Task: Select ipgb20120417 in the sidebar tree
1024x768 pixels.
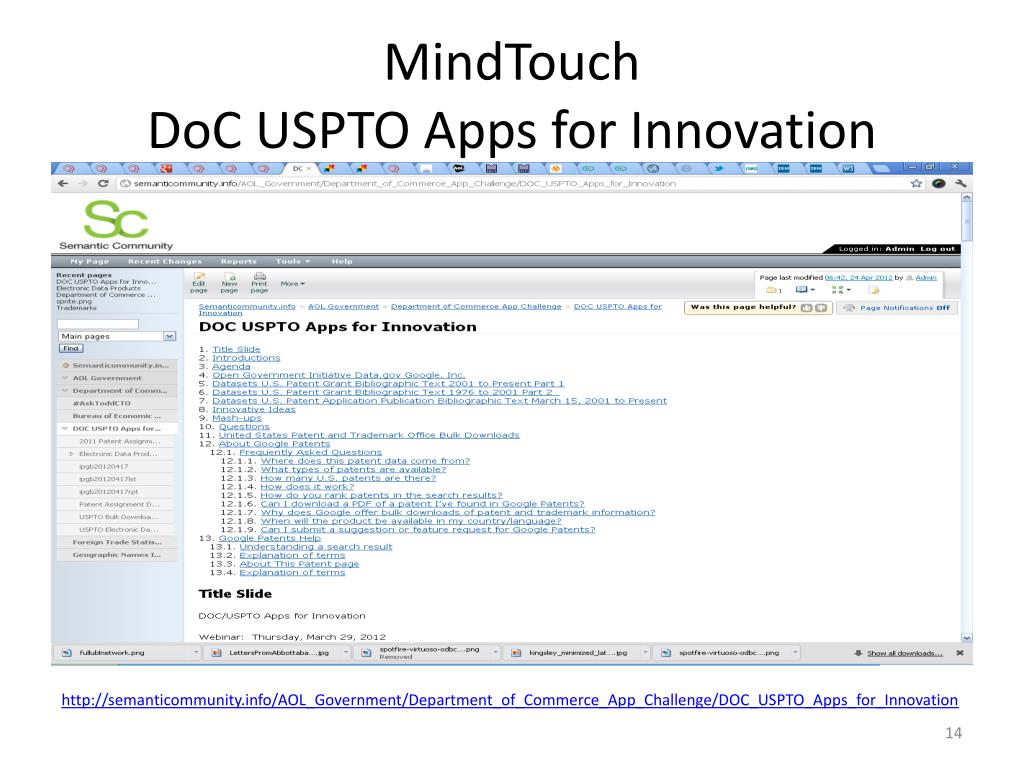Action: [x=104, y=466]
